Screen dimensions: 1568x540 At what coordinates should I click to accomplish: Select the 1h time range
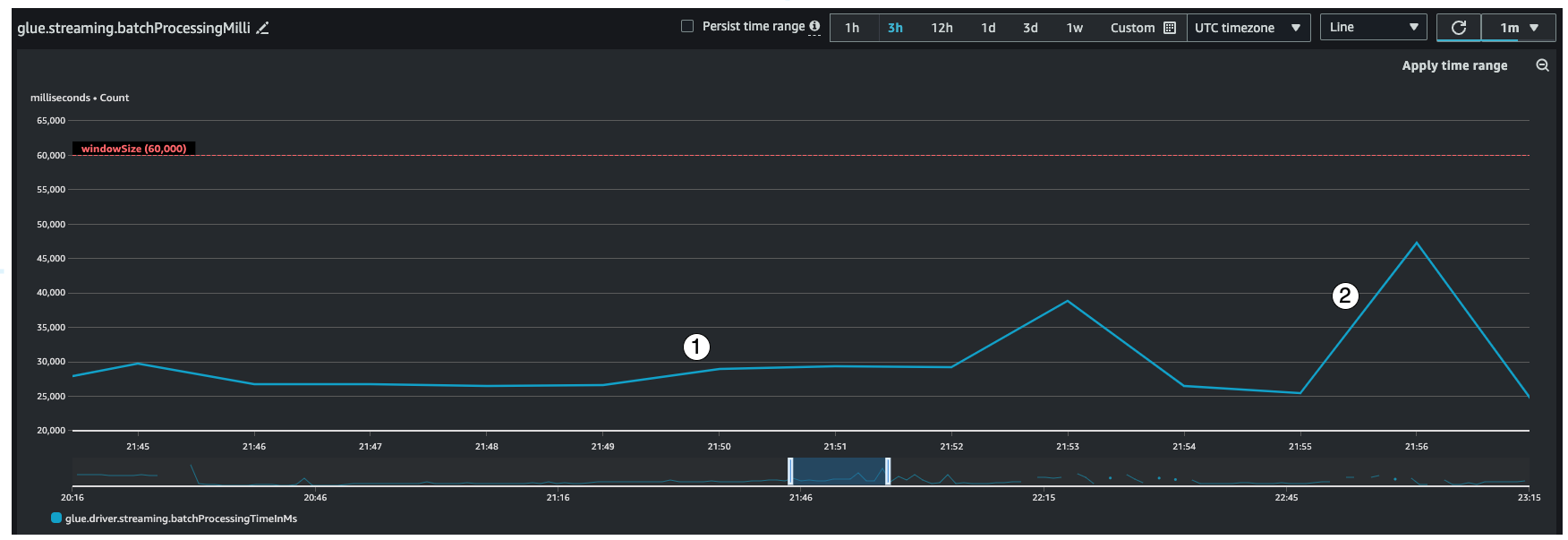click(852, 28)
